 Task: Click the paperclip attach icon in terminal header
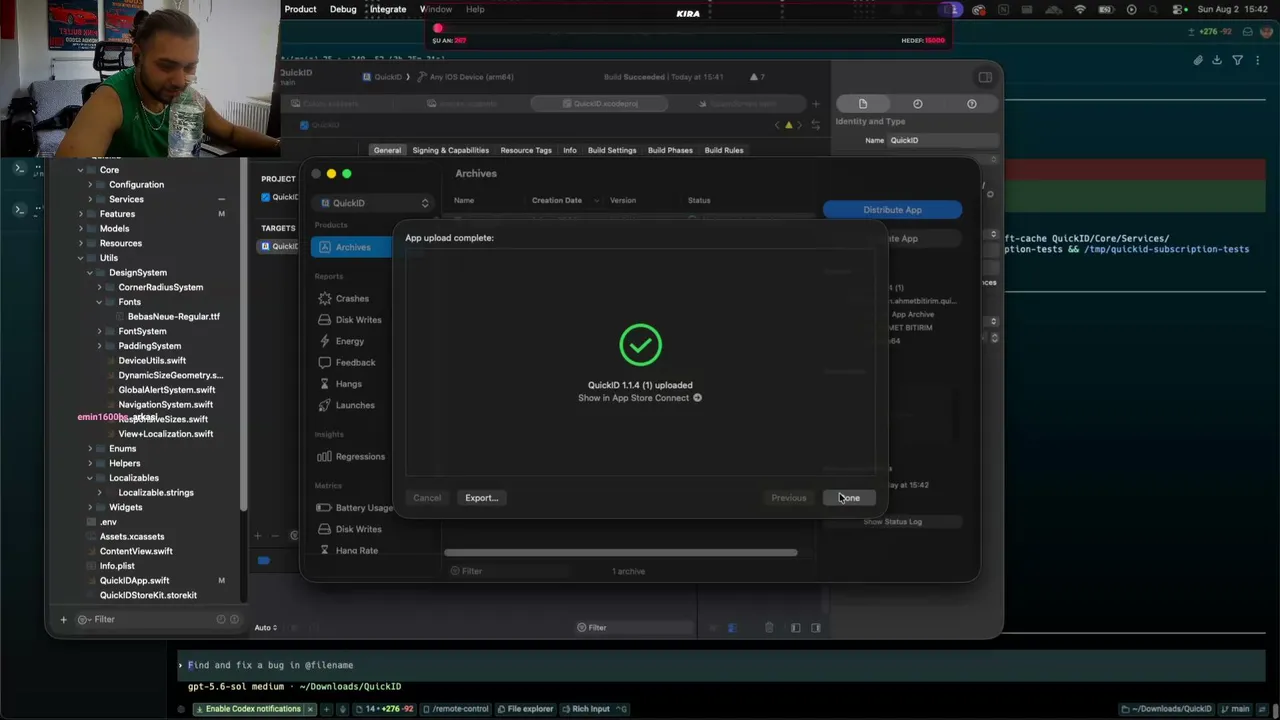pyautogui.click(x=1198, y=60)
